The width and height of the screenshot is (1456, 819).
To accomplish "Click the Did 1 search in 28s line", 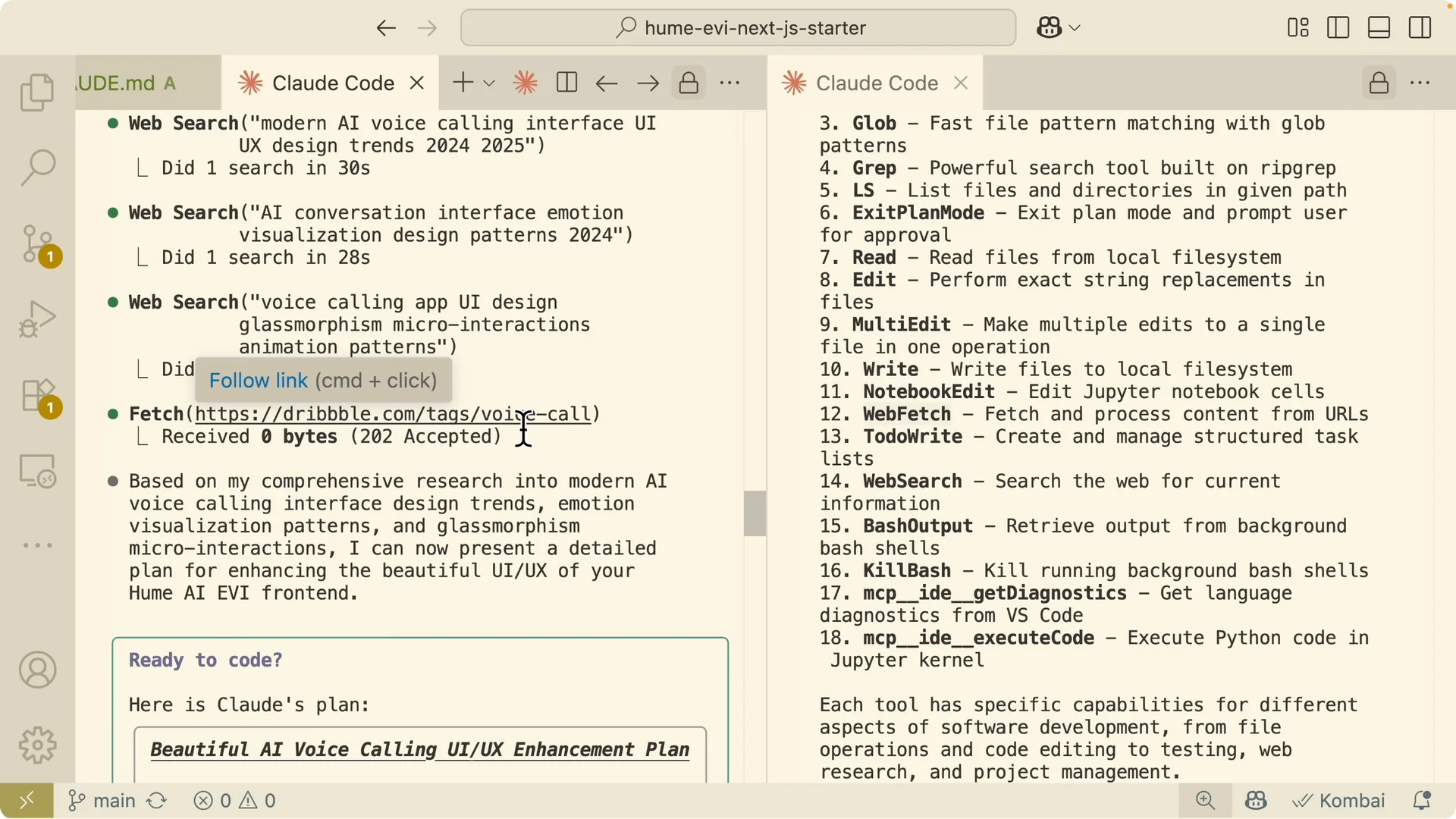I will (265, 258).
